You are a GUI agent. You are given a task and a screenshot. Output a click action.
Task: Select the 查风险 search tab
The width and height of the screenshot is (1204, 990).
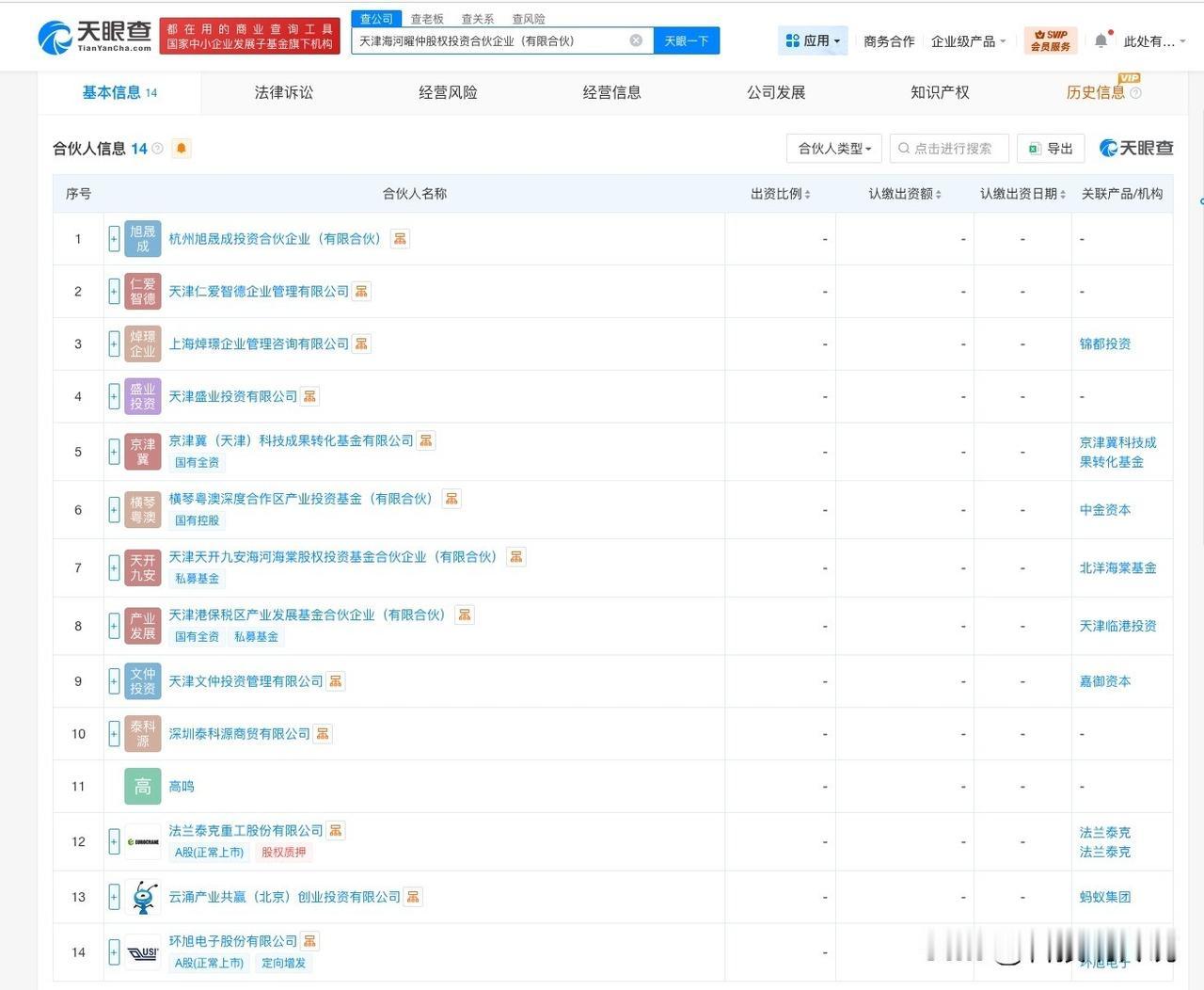pos(529,19)
